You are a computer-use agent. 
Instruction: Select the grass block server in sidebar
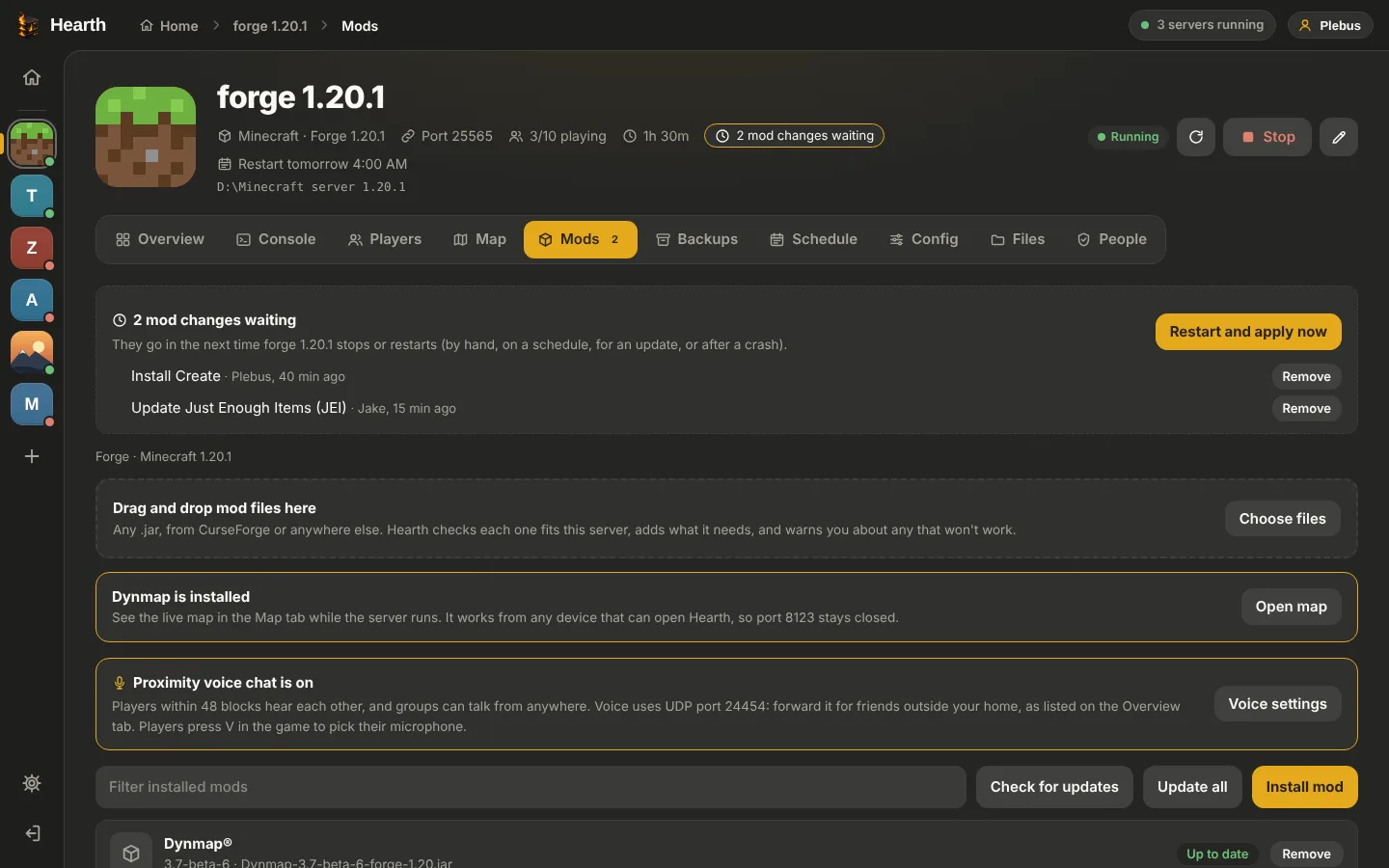32,144
